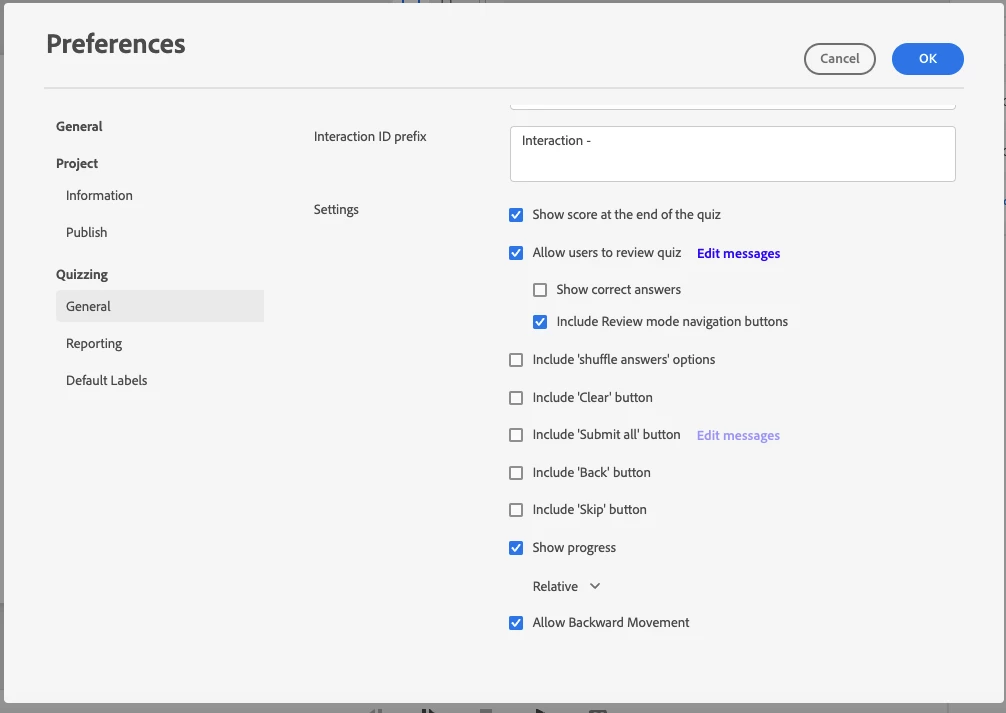Viewport: 1006px width, 713px height.
Task: Toggle 'Include Review mode navigation buttons'
Action: click(540, 322)
